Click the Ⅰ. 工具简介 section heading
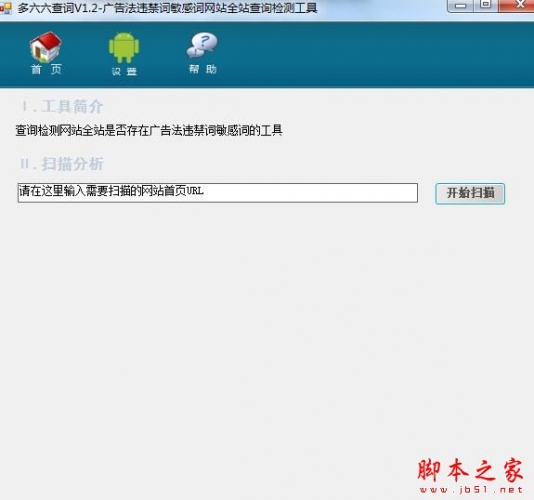The image size is (534, 500). pyautogui.click(x=62, y=106)
